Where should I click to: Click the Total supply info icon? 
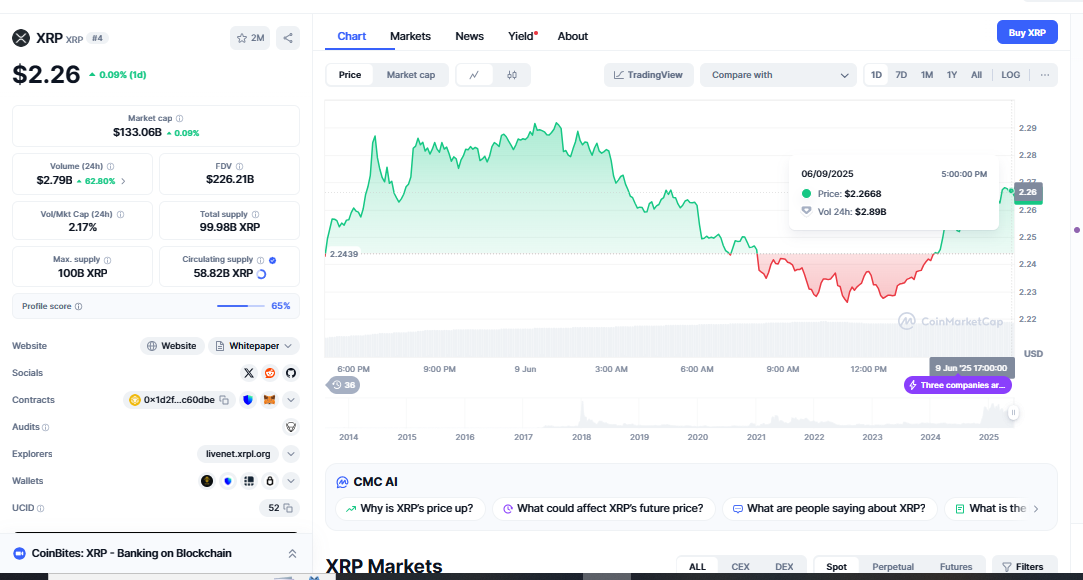click(255, 215)
